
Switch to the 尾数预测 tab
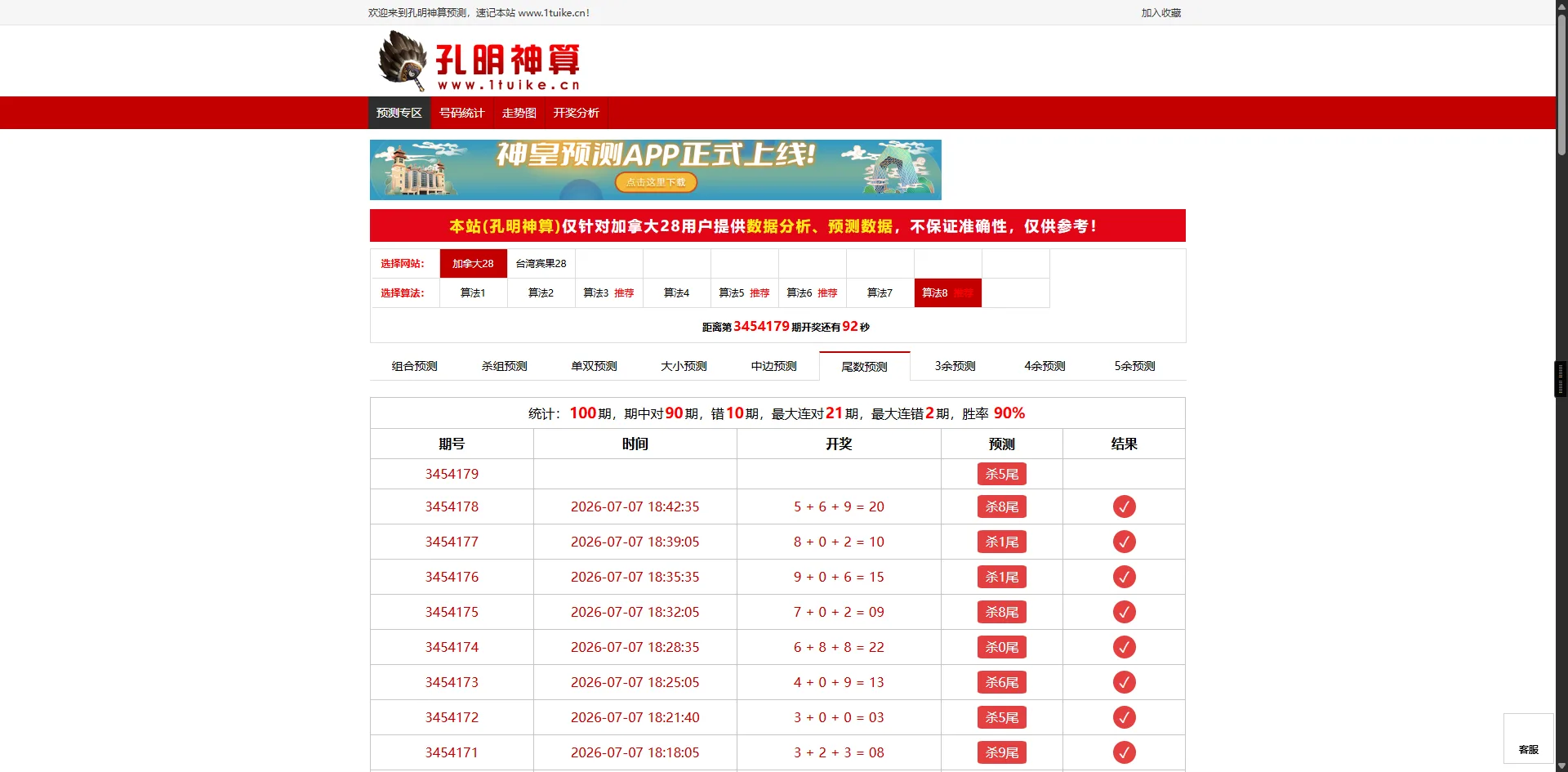pos(865,367)
